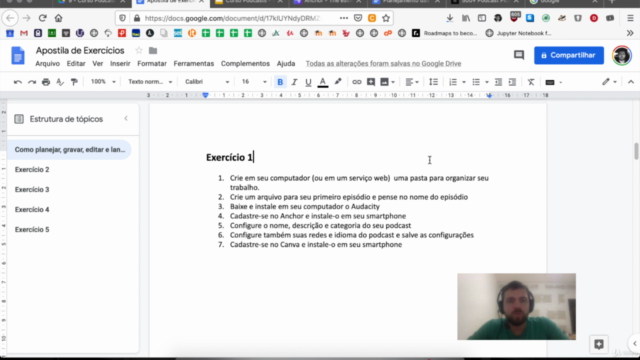The height and width of the screenshot is (360, 640).
Task: Bookmark this page with star icon
Action: (386, 18)
